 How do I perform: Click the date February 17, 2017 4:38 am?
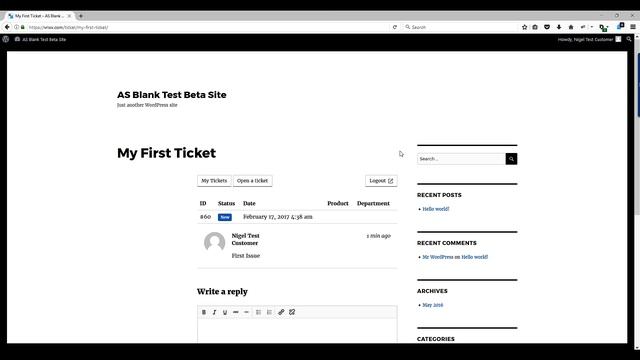click(278, 217)
